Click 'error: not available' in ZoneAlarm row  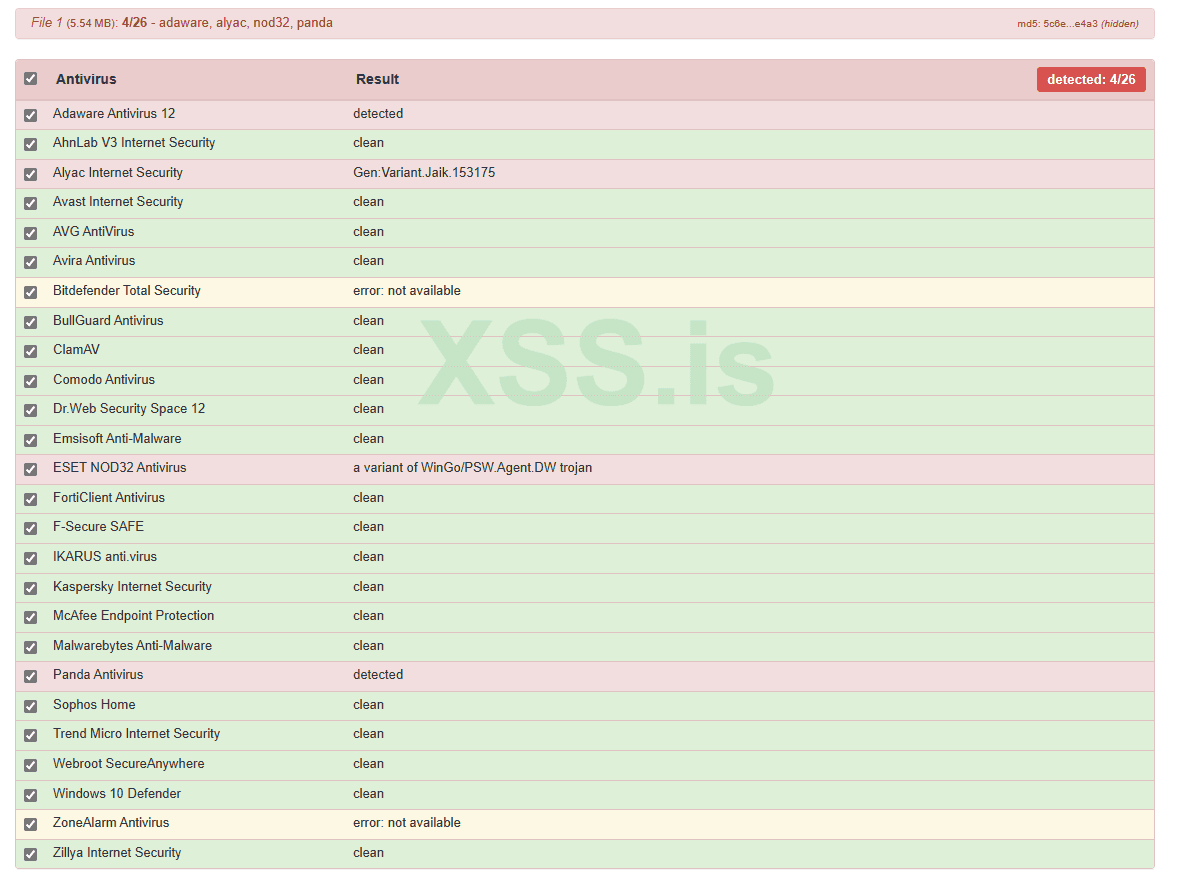[406, 822]
